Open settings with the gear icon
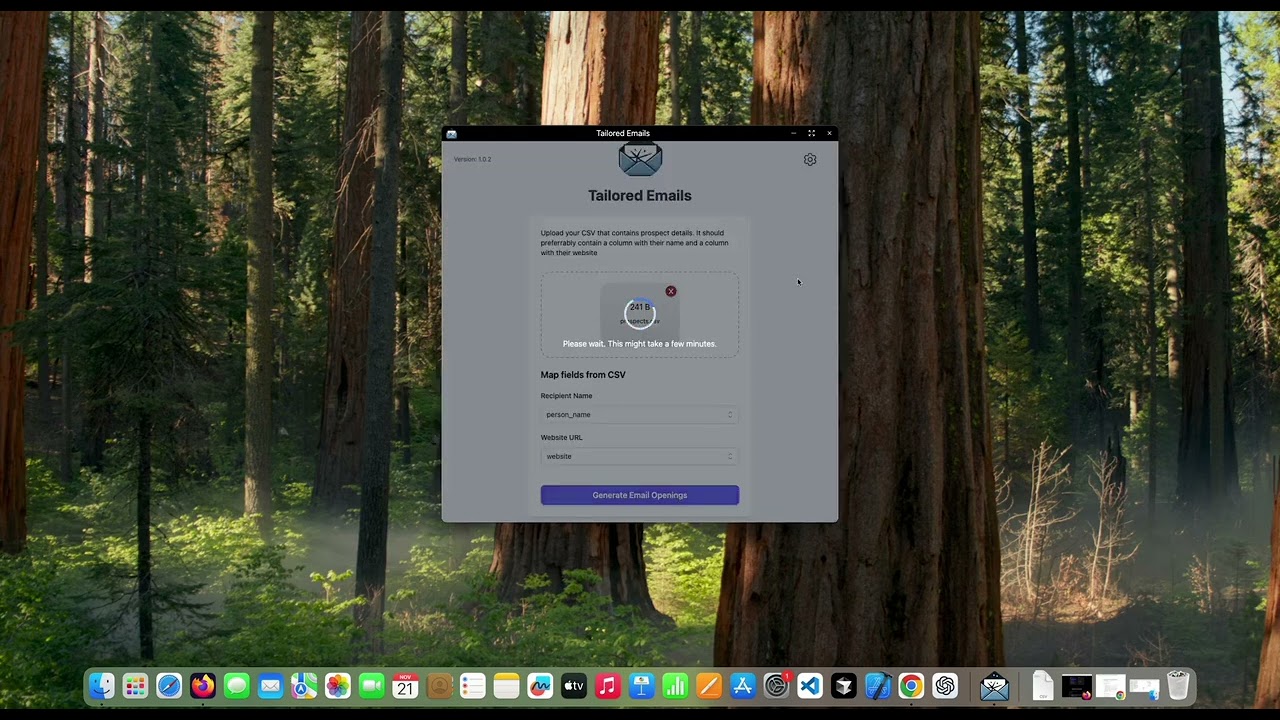Screen dimensions: 1280x720 pos(810,160)
